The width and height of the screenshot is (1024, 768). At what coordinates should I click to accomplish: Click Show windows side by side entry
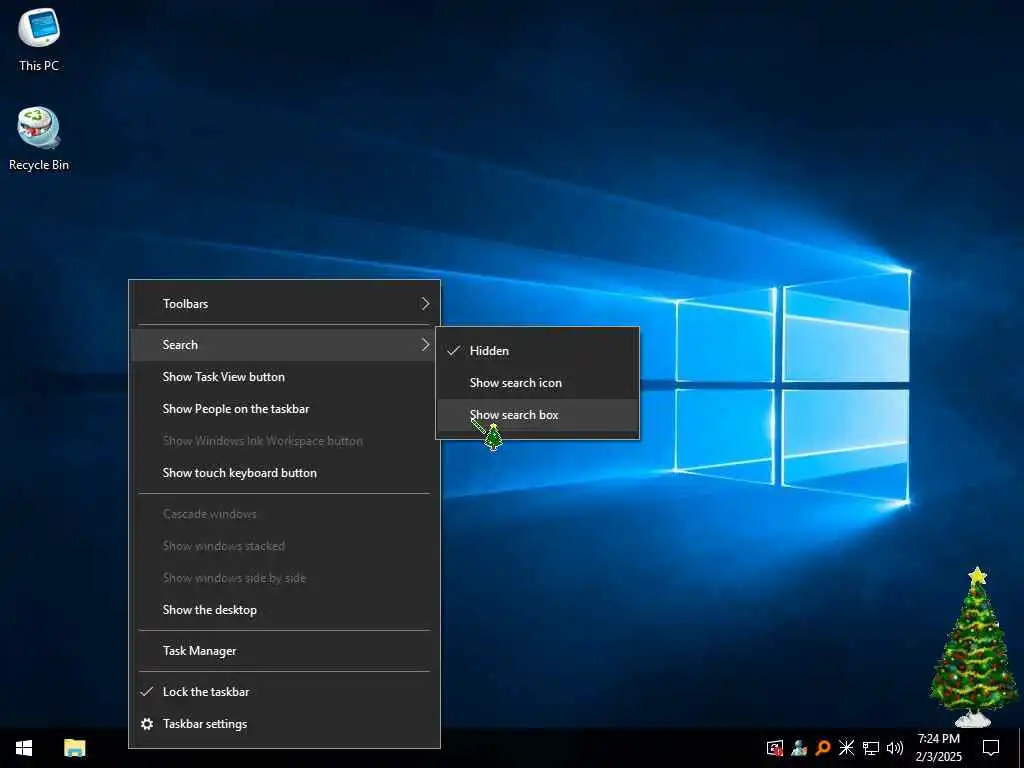(284, 578)
